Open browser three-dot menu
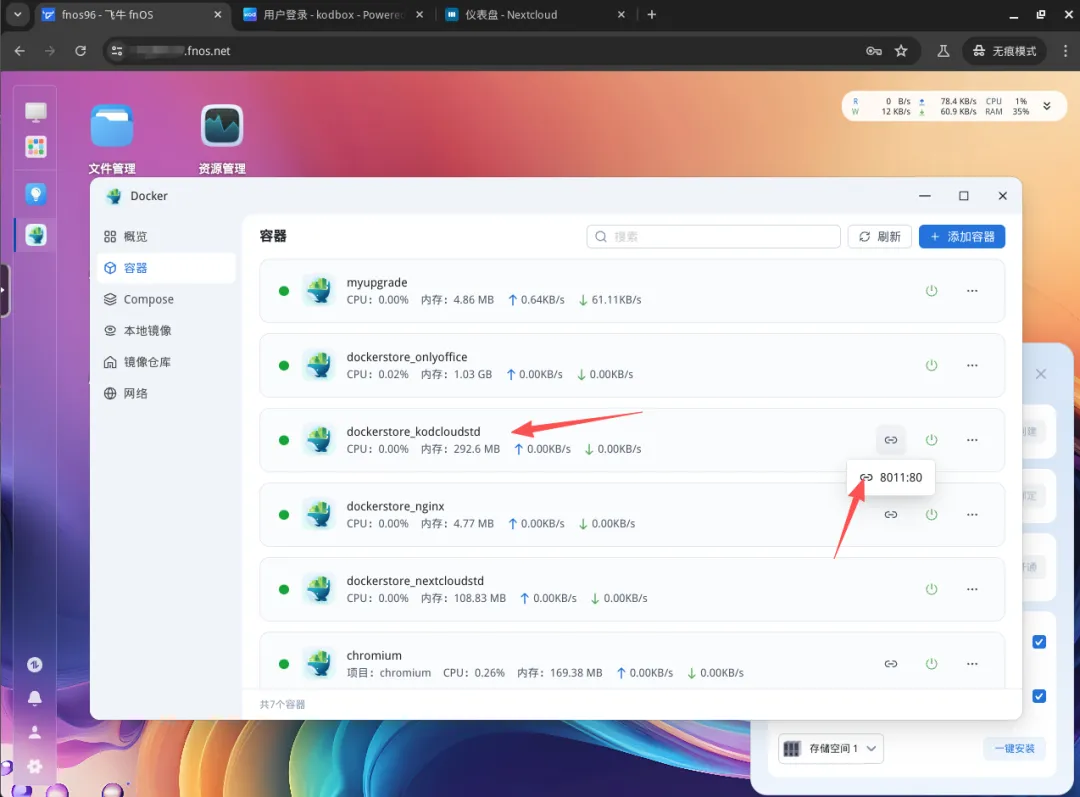This screenshot has width=1080, height=797. coord(1066,51)
